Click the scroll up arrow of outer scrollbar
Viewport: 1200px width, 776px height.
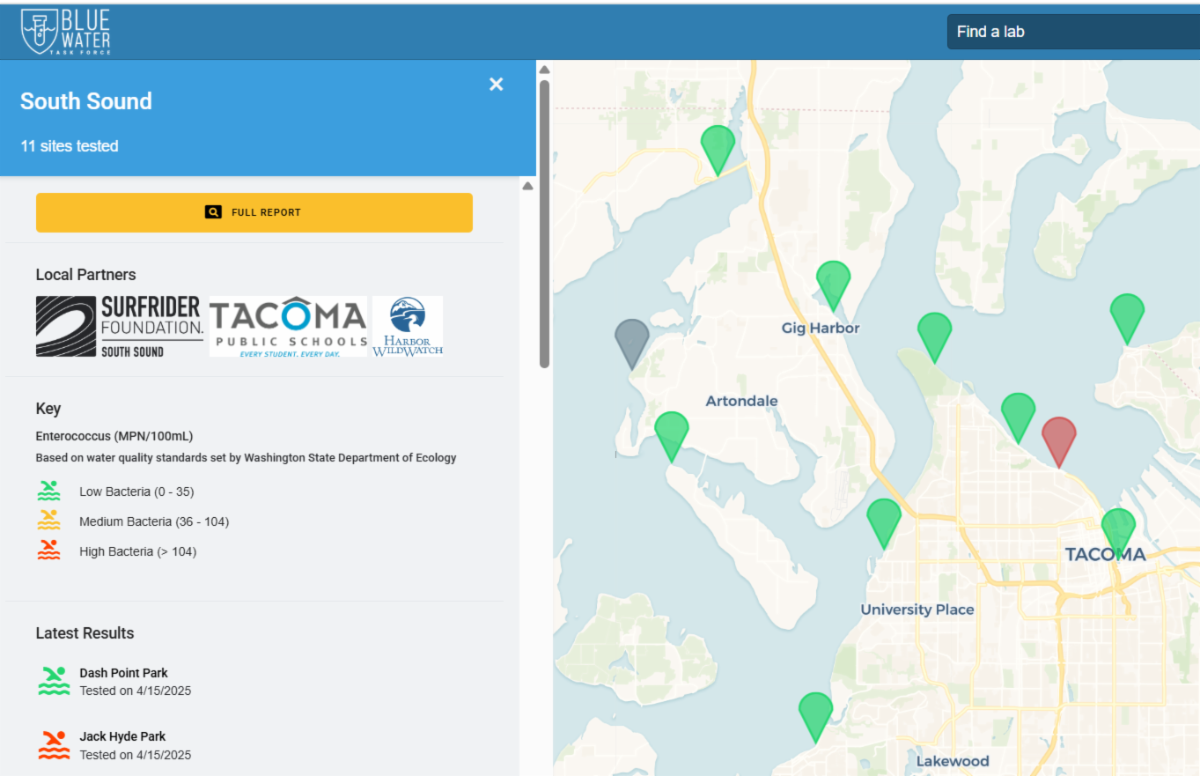tap(545, 70)
